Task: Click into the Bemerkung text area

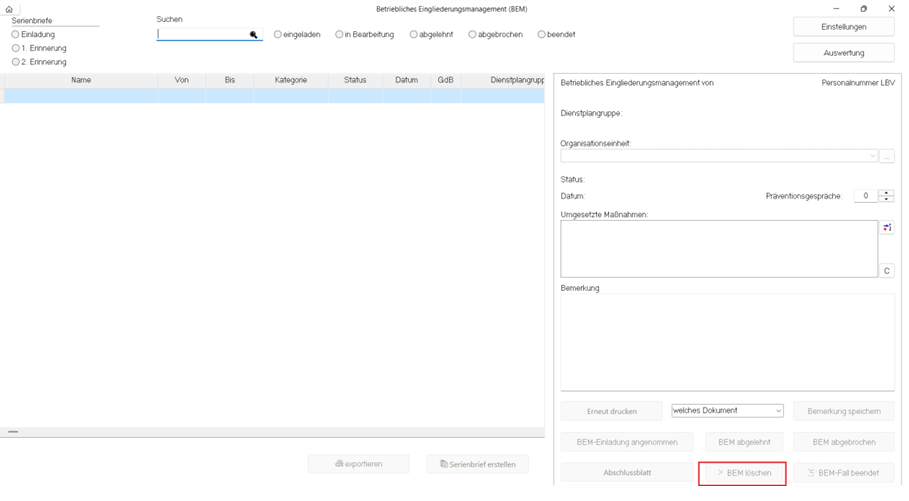Action: [x=728, y=342]
